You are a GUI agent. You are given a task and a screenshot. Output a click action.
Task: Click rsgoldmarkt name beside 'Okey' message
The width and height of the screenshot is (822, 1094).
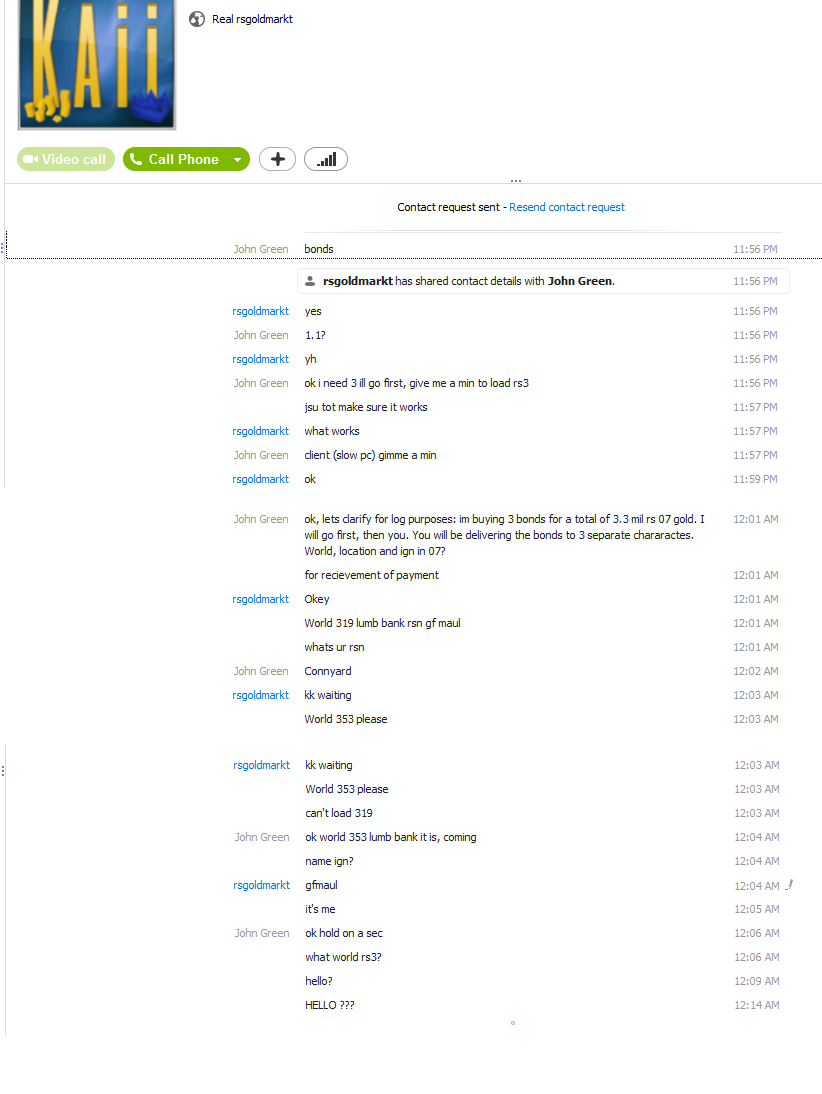(260, 599)
